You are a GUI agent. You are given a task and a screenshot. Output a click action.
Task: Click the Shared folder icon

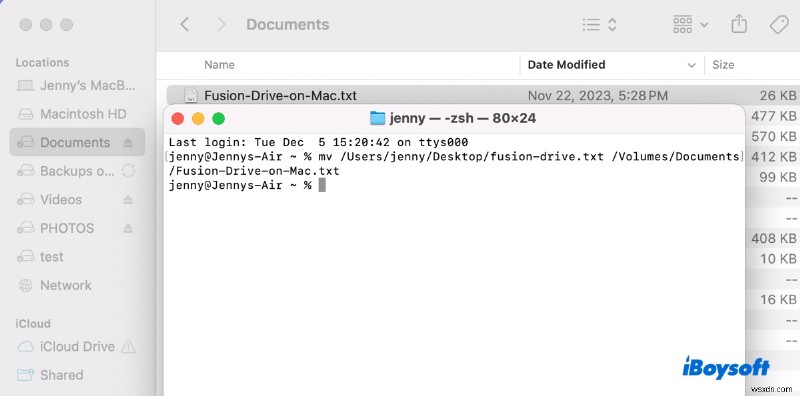(x=26, y=375)
